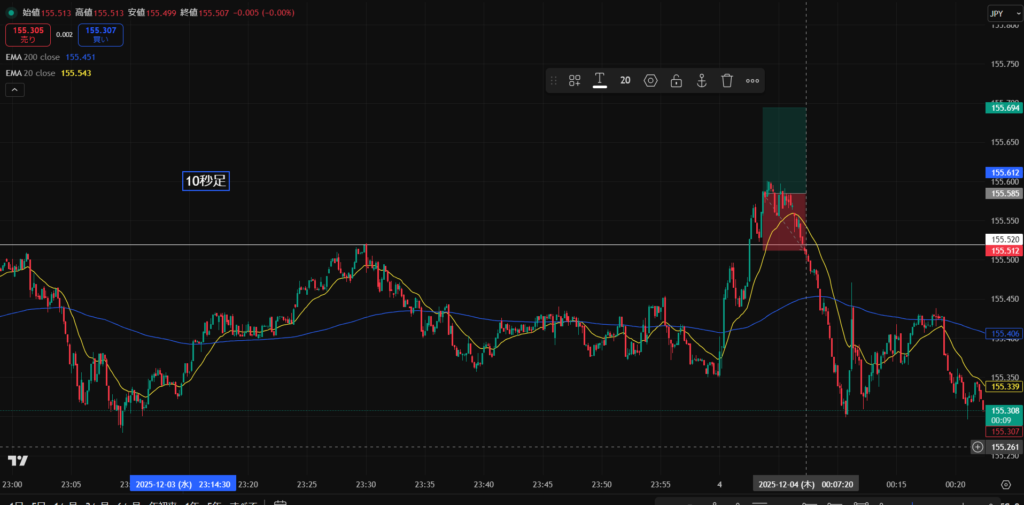This screenshot has height=505, width=1024.
Task: Select the 10秒足 text label on chart
Action: pyautogui.click(x=206, y=181)
